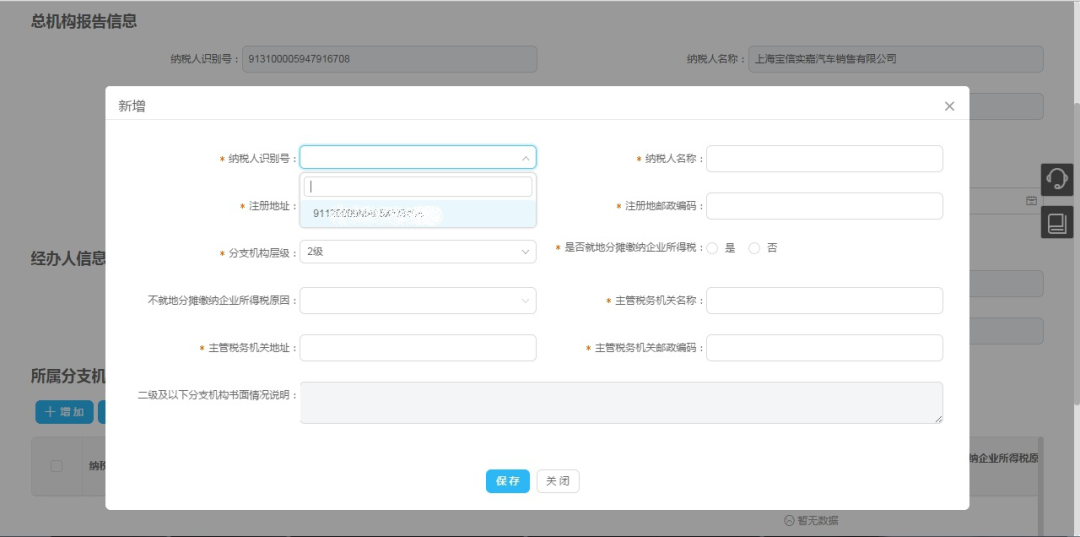Click the search box inside dropdown
Image resolution: width=1080 pixels, height=537 pixels.
(417, 186)
